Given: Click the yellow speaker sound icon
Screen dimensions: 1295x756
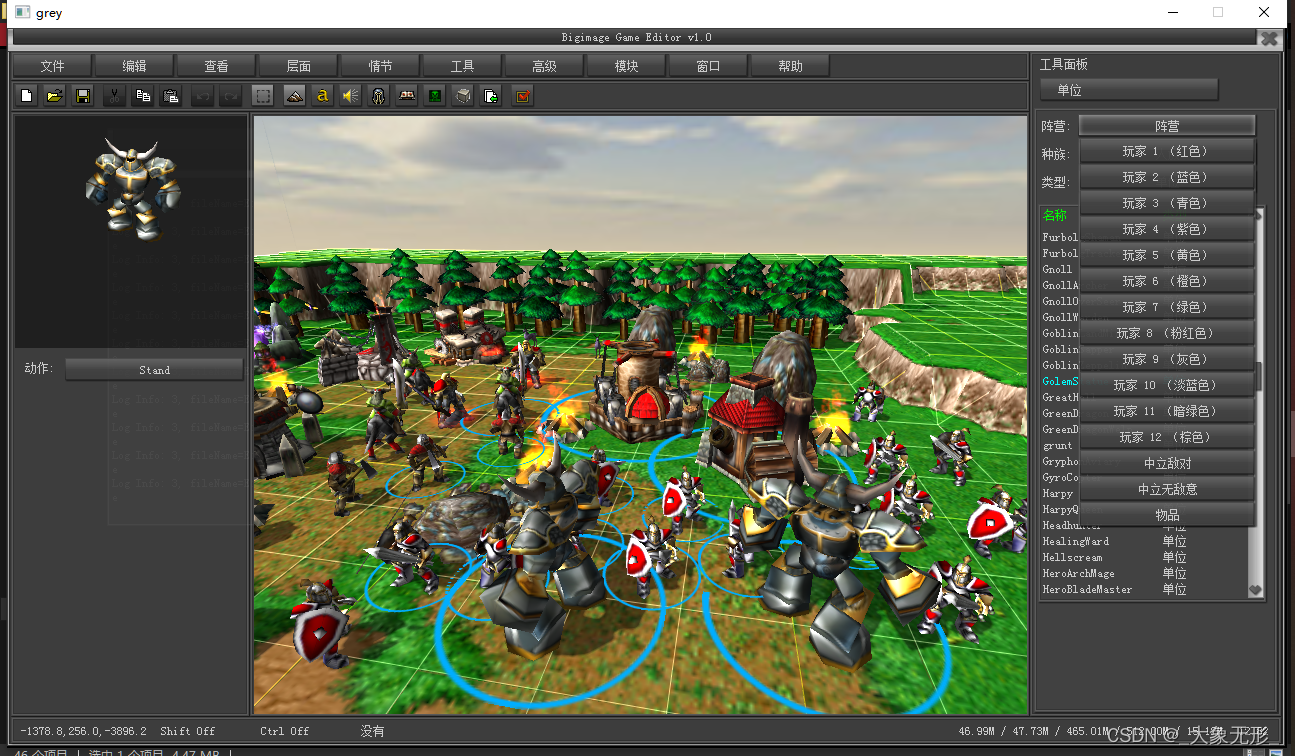Looking at the screenshot, I should (350, 96).
